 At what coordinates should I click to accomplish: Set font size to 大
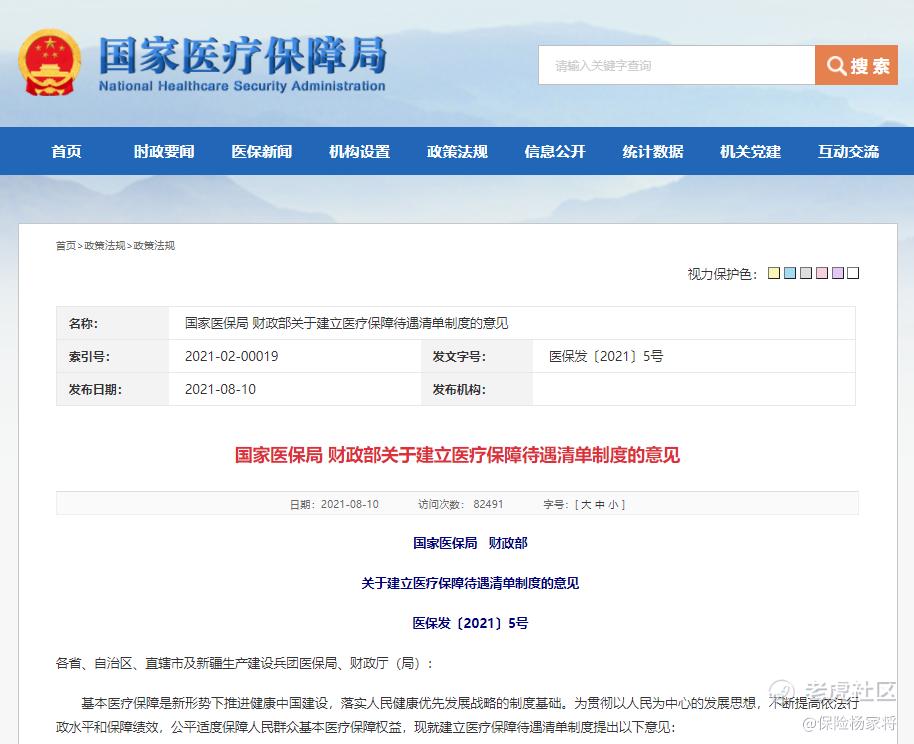tap(586, 504)
